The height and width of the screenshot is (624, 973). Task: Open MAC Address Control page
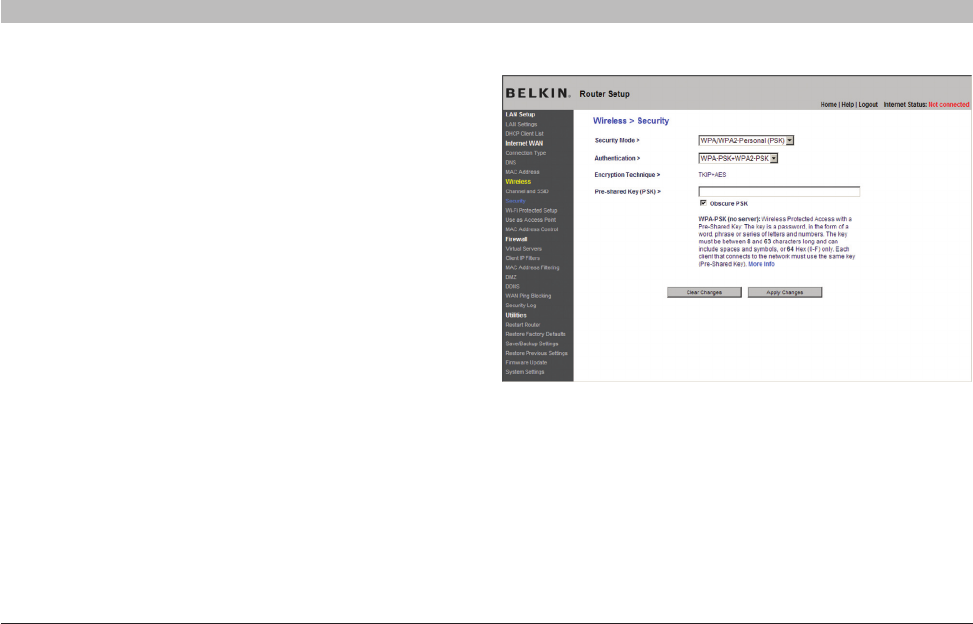(x=532, y=230)
